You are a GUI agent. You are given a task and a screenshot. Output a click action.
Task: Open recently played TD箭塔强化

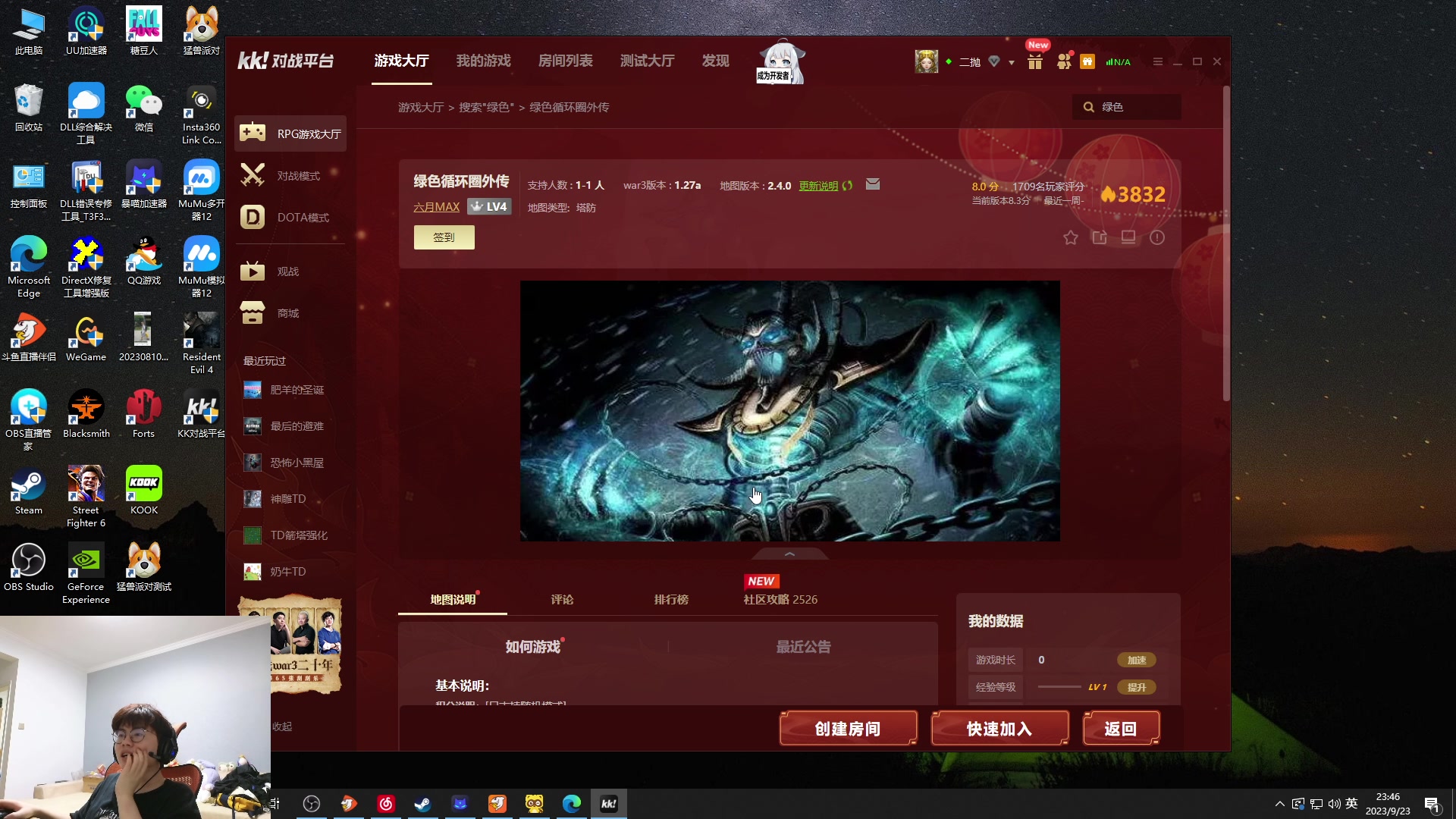[285, 535]
